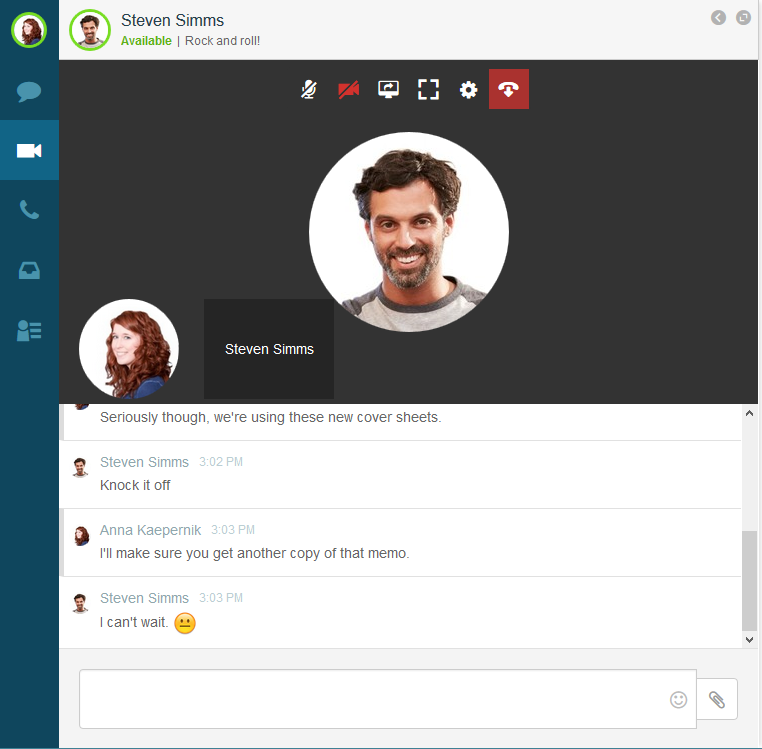Mute the microphone in call toolbar
Image resolution: width=762 pixels, height=749 pixels.
point(308,89)
